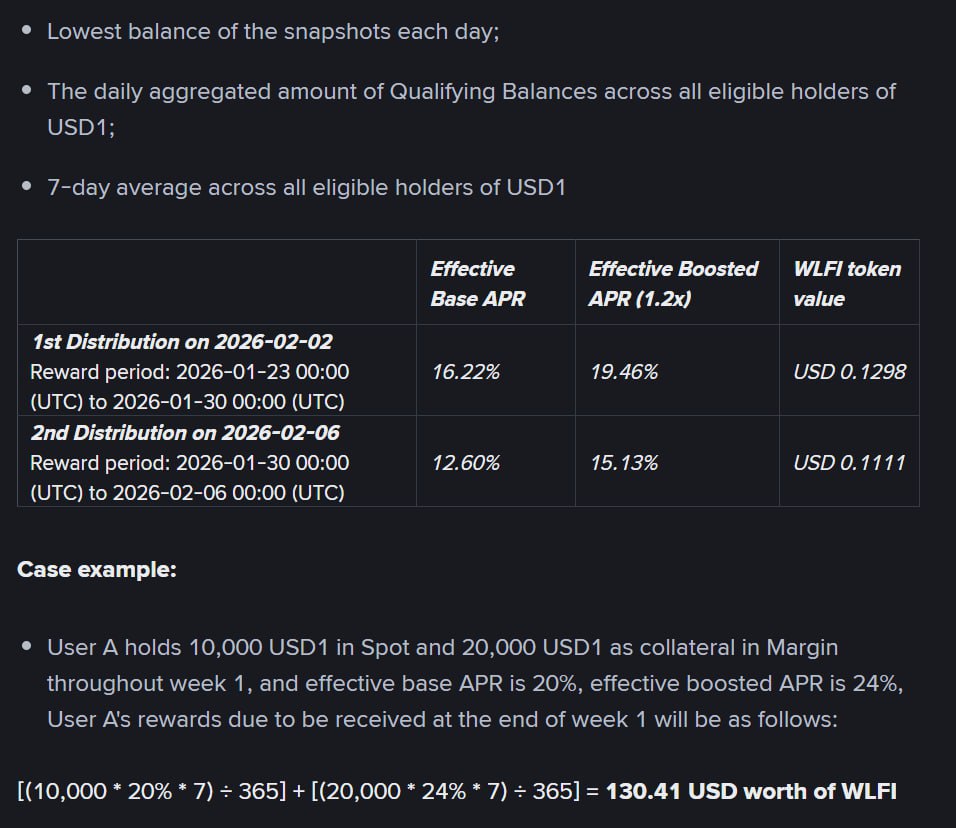Click the empty top-left table header cell
The height and width of the screenshot is (828, 956).
click(216, 282)
